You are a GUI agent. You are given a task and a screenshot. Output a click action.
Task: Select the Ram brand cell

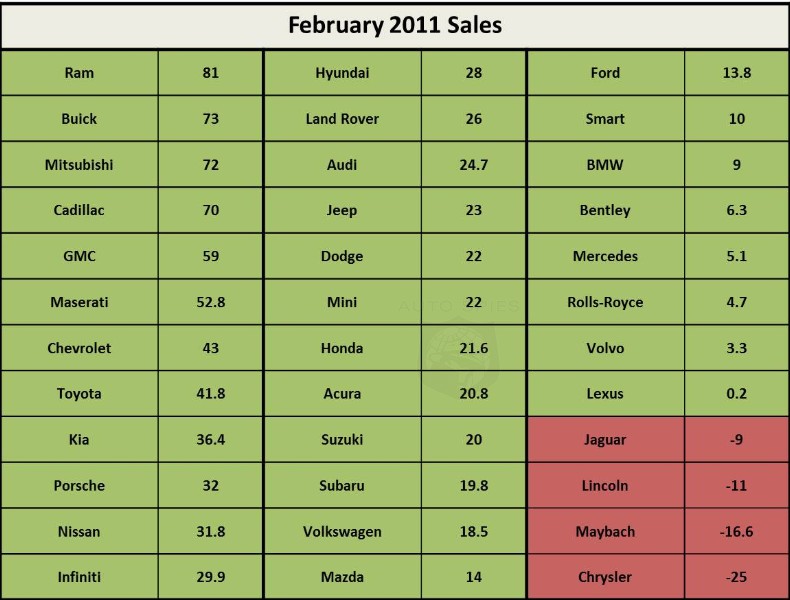click(x=80, y=73)
